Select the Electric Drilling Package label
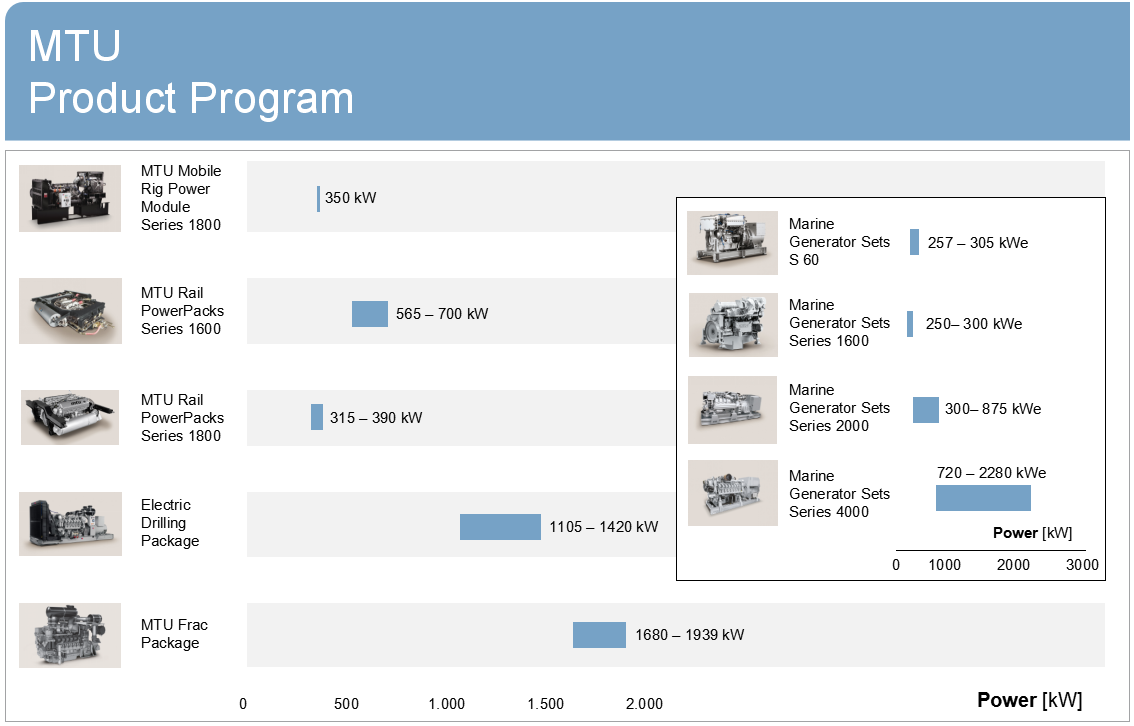Screen dimensions: 1134x726 click(170, 523)
